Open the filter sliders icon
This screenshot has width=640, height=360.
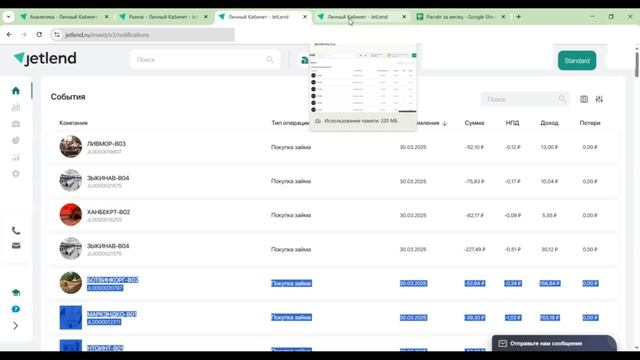click(599, 99)
